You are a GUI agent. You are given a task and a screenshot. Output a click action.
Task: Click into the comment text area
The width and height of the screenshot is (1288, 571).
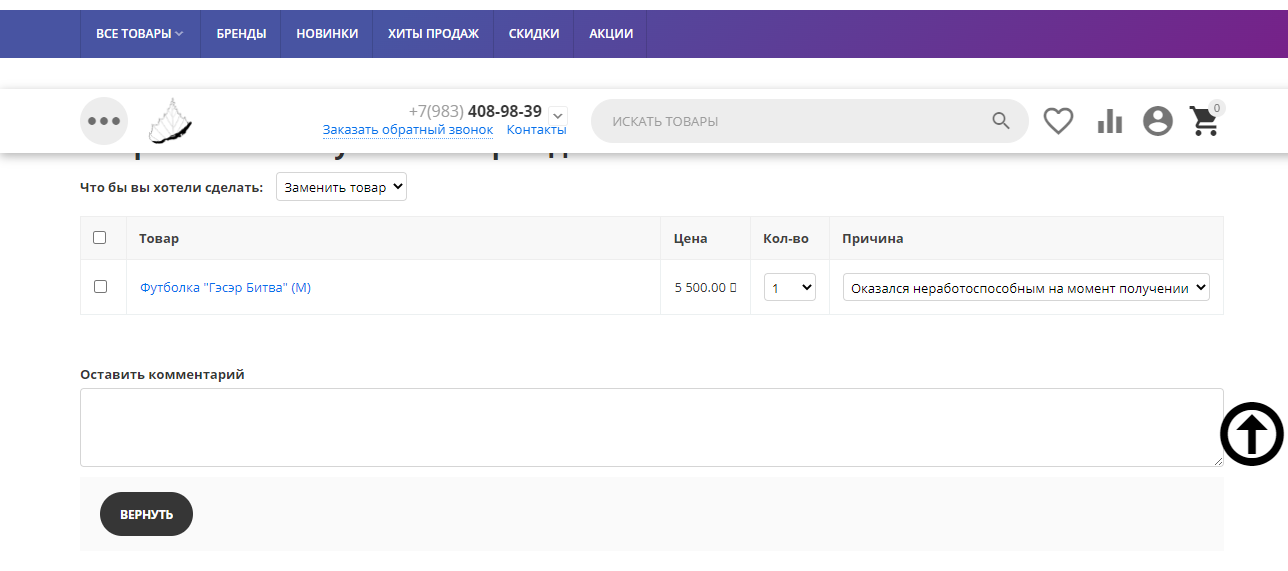650,427
